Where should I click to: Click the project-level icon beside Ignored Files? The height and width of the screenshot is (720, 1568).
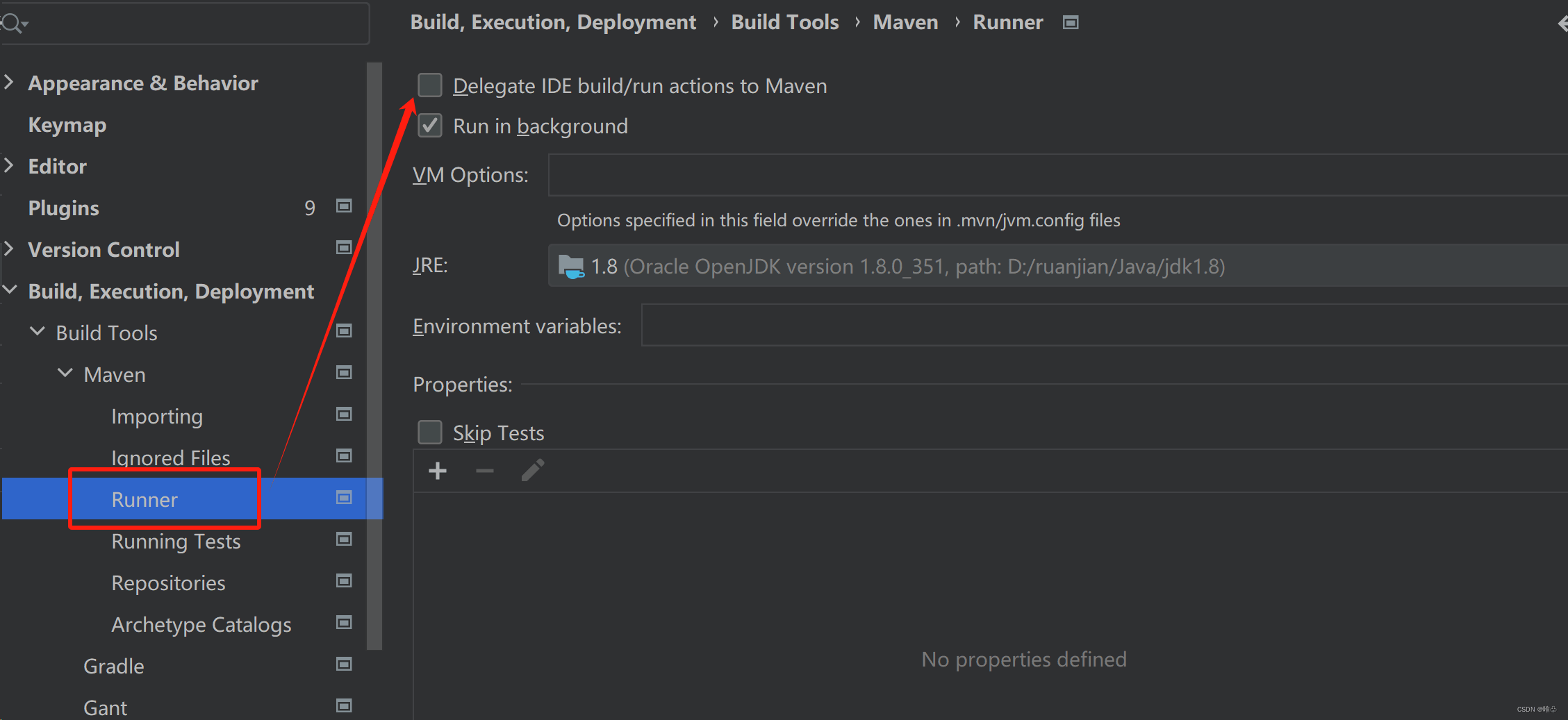coord(344,456)
